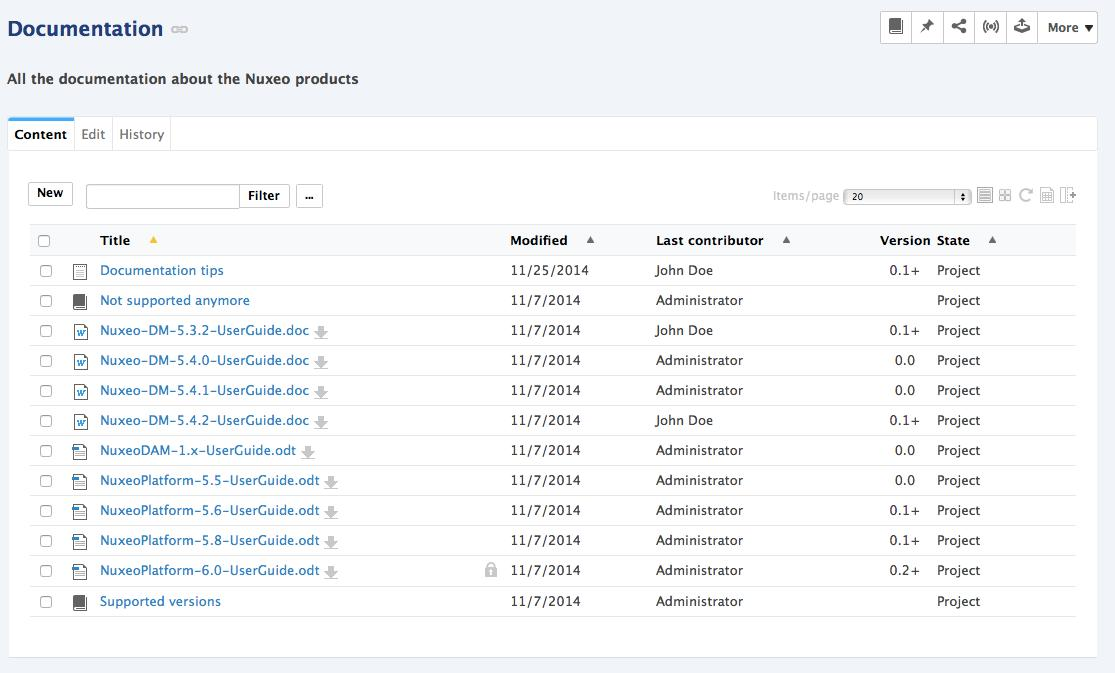This screenshot has width=1115, height=673.
Task: Switch to the Edit tab
Action: (93, 134)
